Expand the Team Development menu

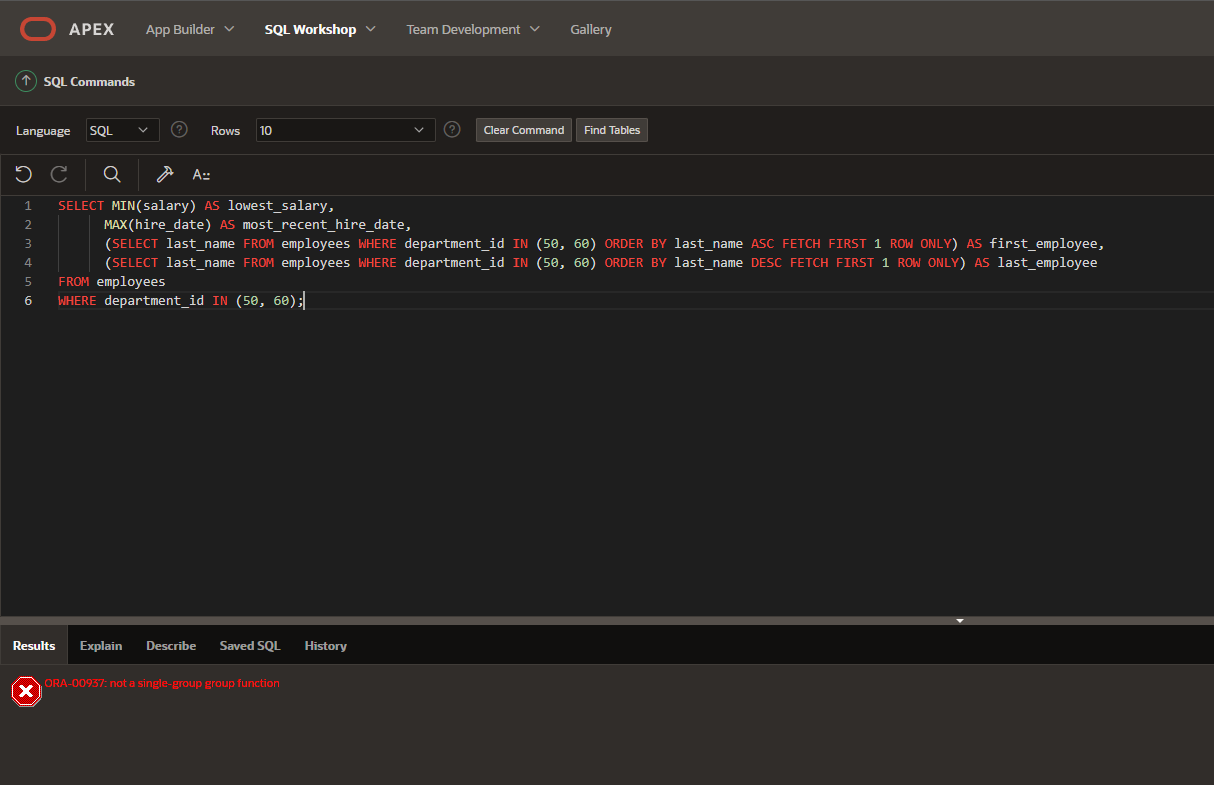point(473,29)
